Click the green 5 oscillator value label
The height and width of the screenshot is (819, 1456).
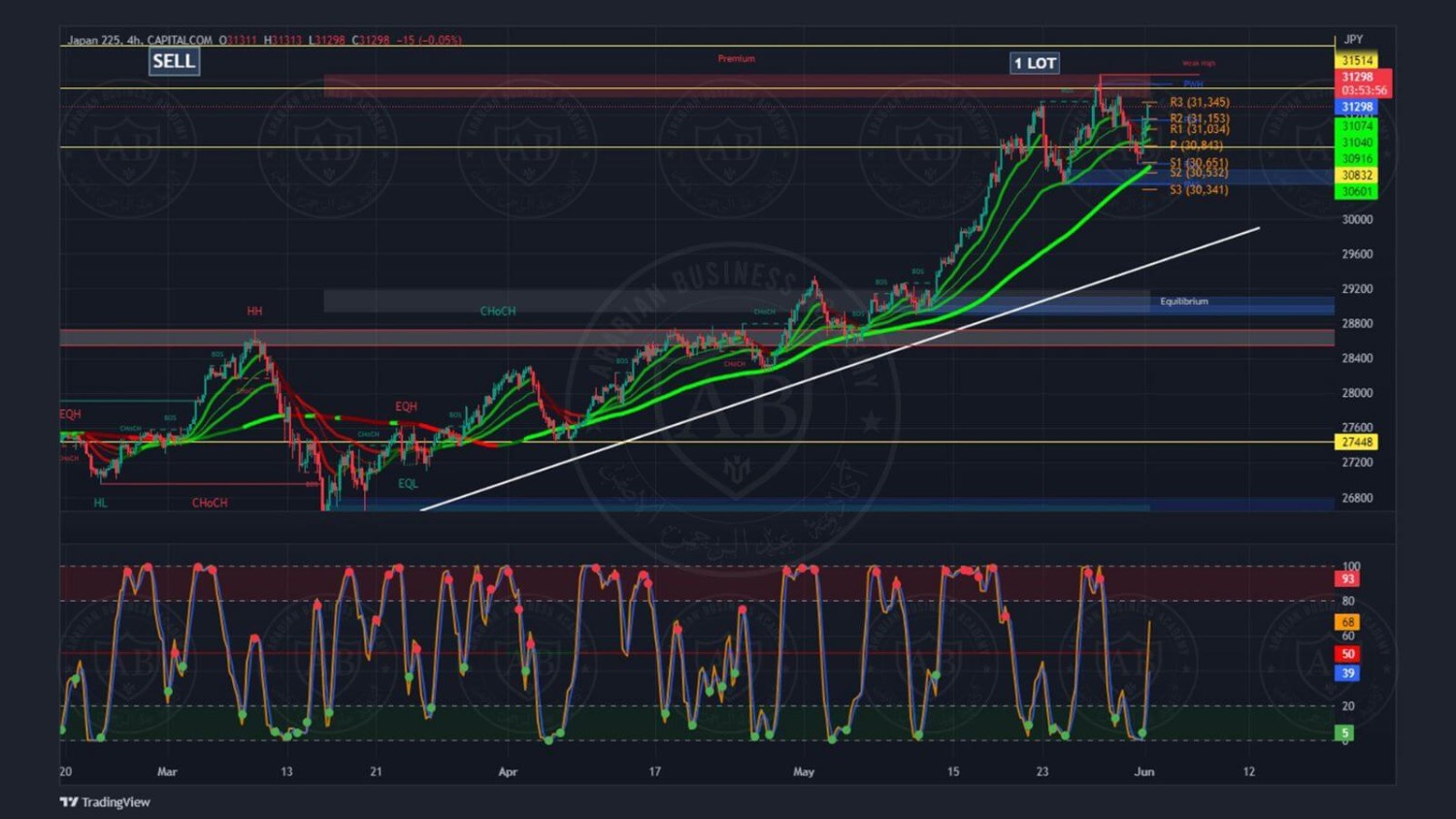click(x=1345, y=733)
